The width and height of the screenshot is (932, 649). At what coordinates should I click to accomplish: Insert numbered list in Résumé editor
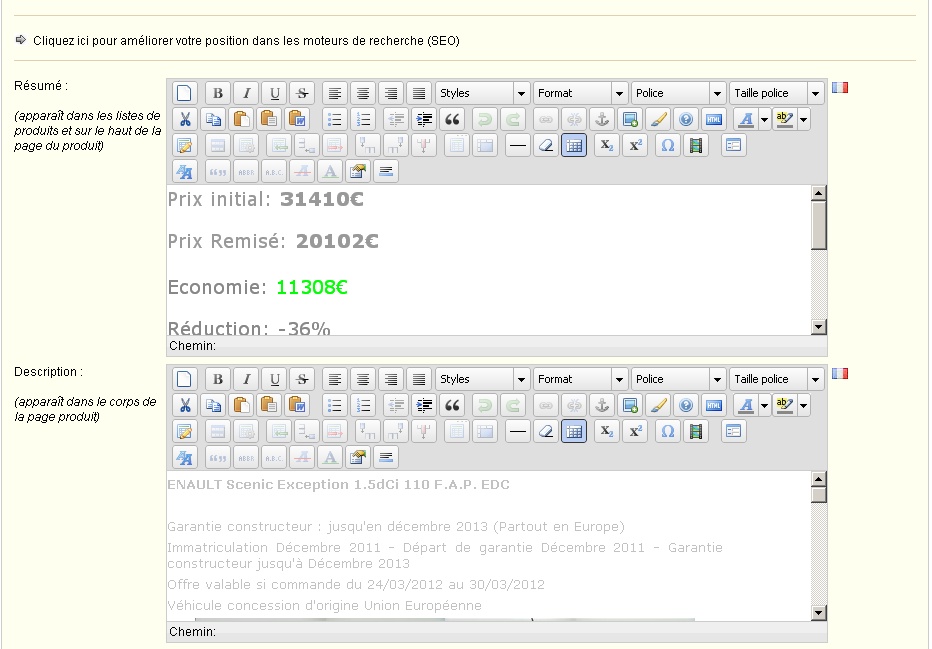[x=363, y=119]
